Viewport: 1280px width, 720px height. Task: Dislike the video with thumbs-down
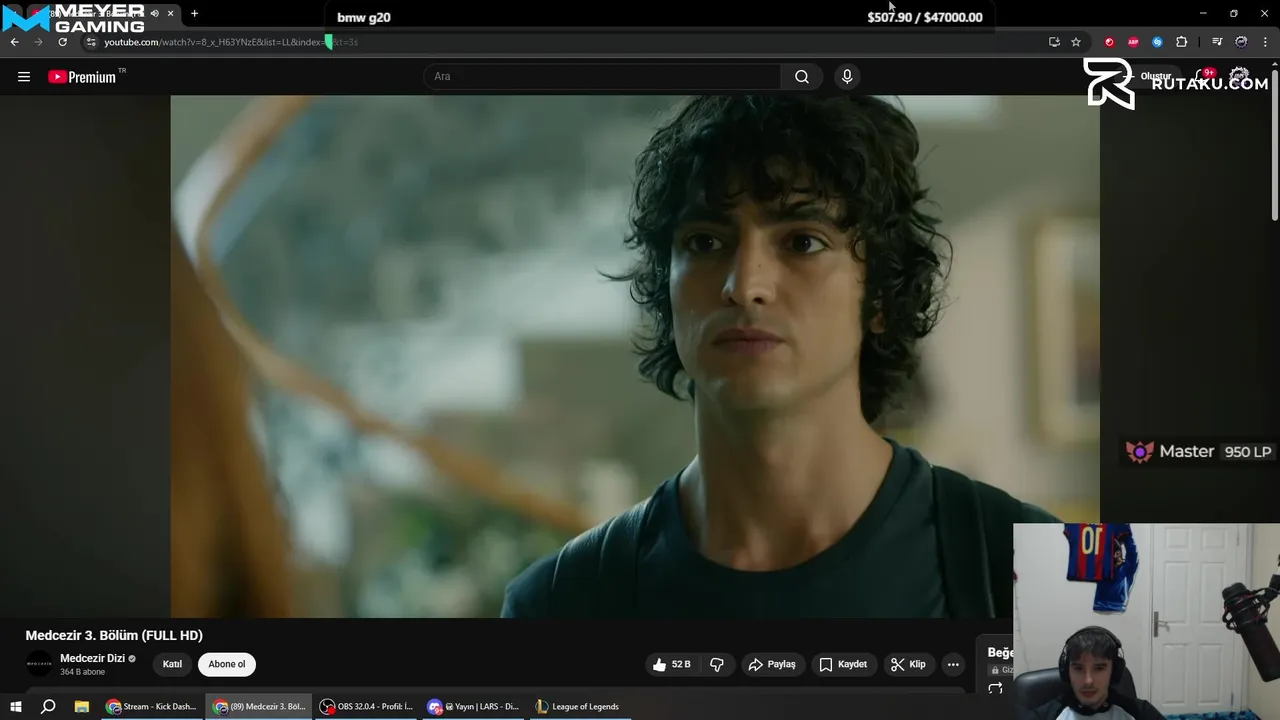(717, 664)
